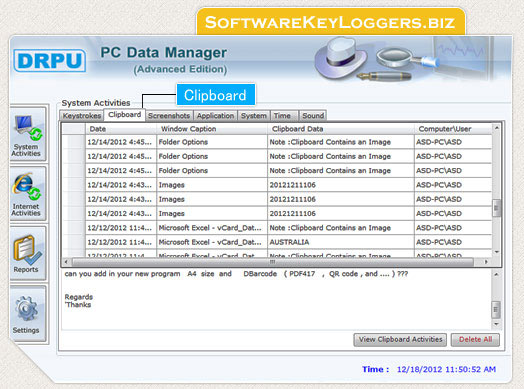Click the Delete All button
This screenshot has height=389, width=524.
[x=475, y=340]
